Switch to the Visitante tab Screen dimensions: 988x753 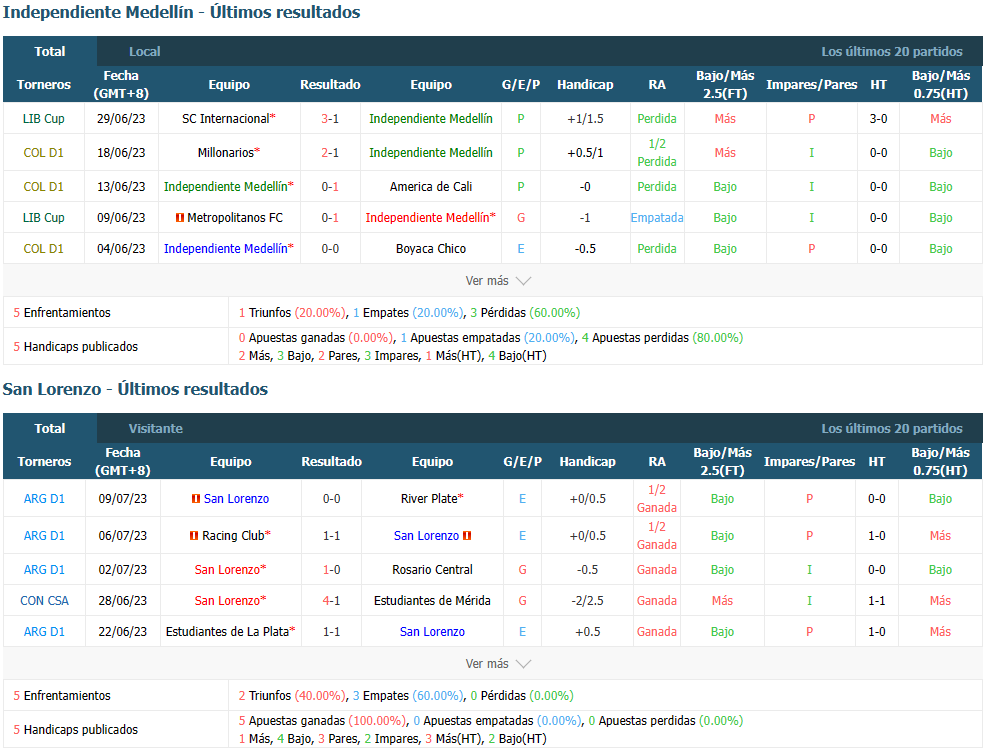click(156, 428)
